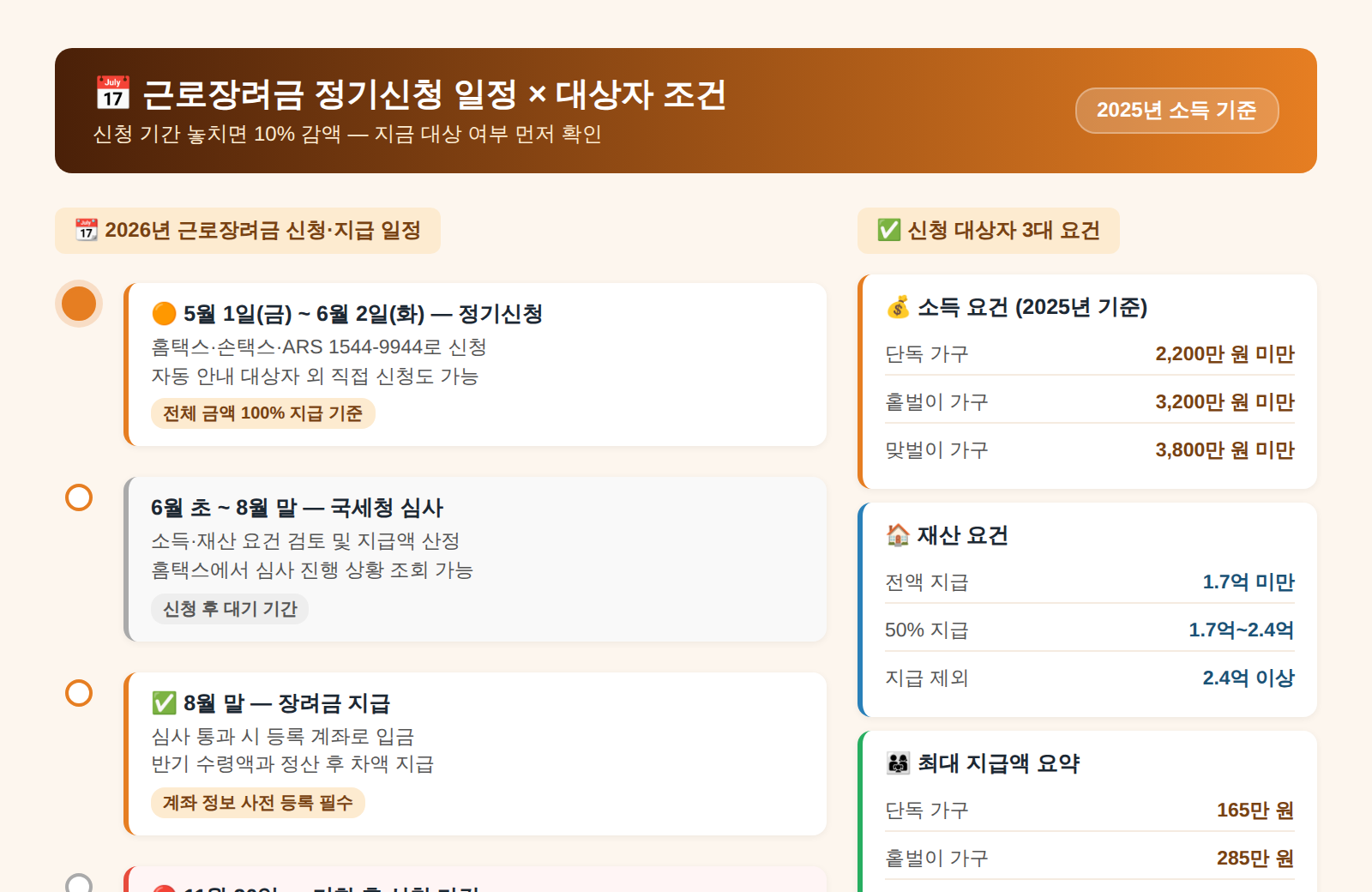Select the timeline circle next to 장려금 지급
Screen dimensions: 1372x892
(78, 693)
